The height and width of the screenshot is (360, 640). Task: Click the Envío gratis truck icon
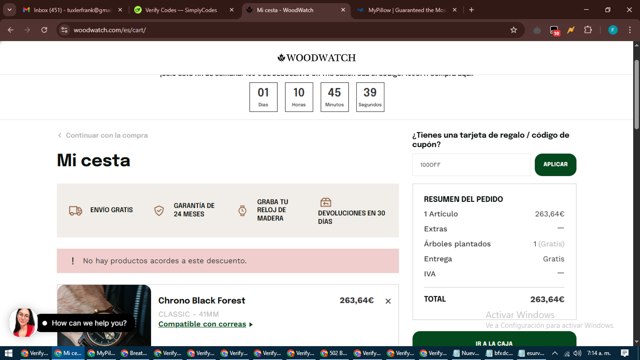(x=76, y=210)
